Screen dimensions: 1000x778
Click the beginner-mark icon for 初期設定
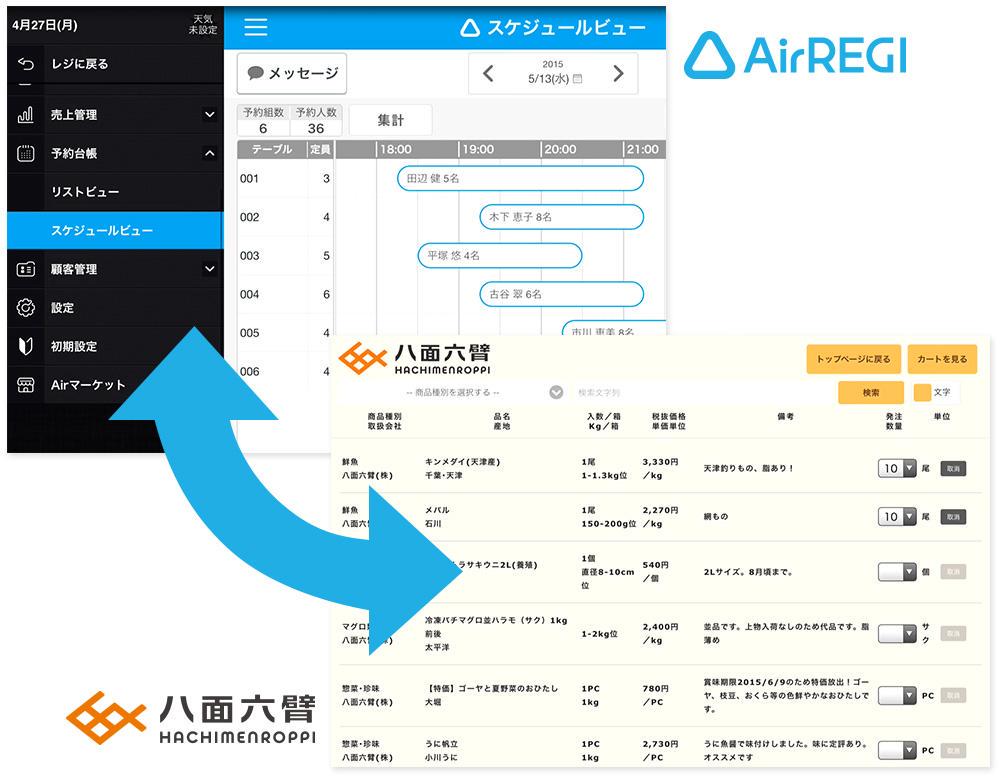[x=26, y=346]
